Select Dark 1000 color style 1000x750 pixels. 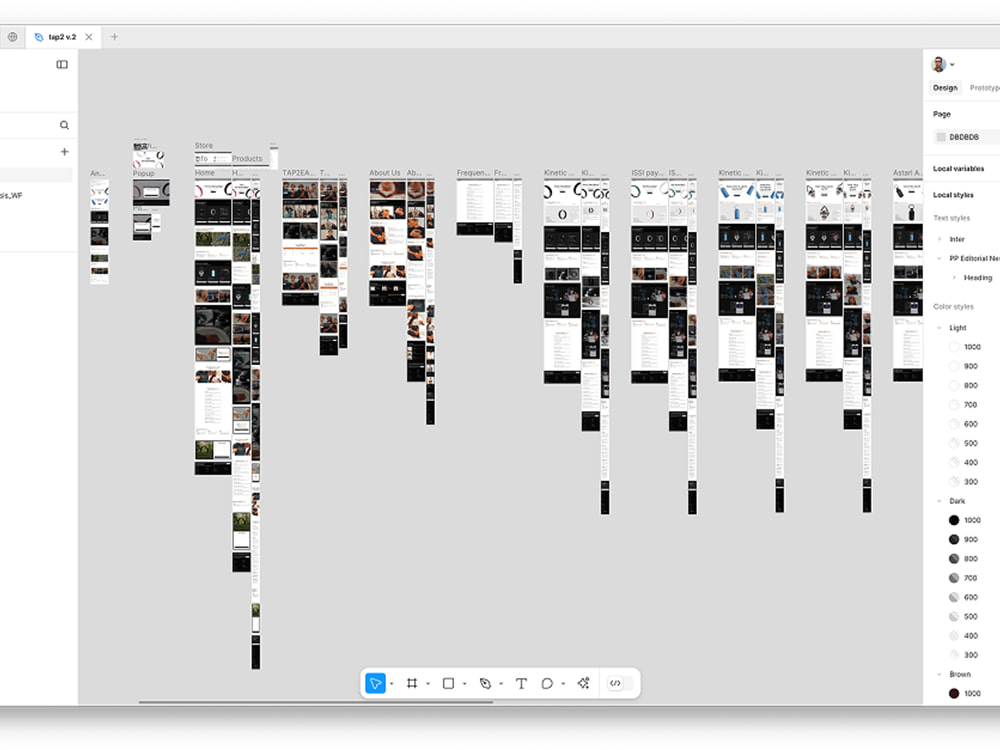(x=965, y=520)
